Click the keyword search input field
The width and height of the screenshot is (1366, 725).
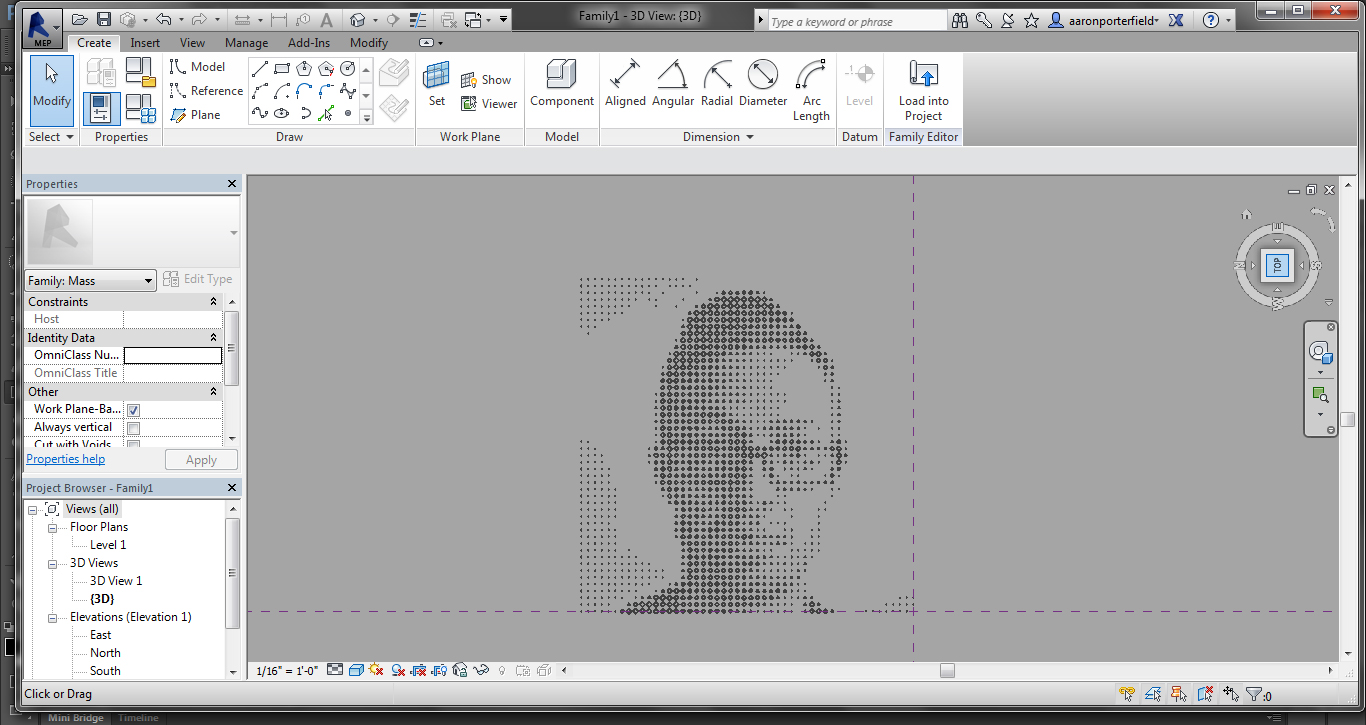click(856, 21)
